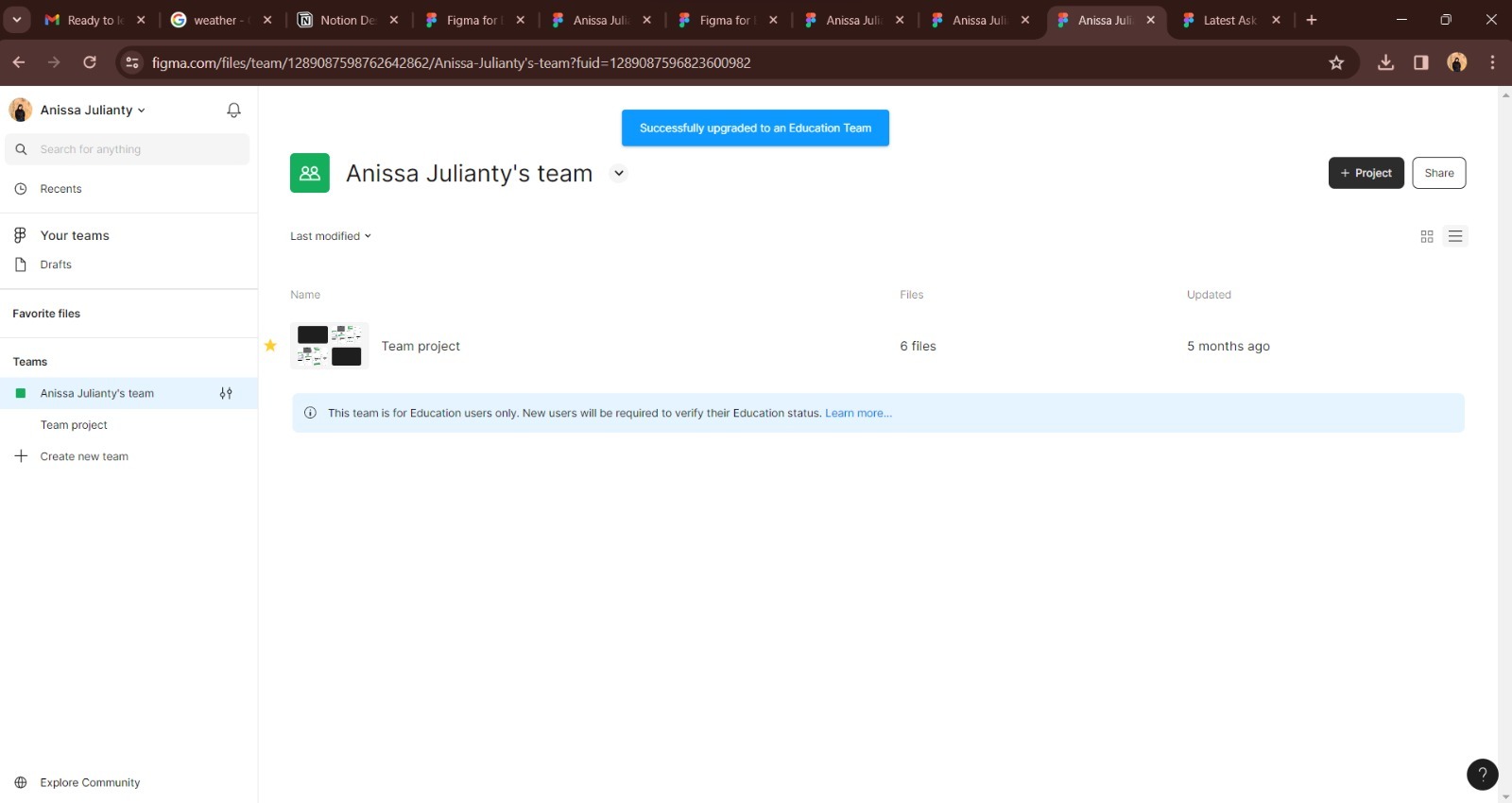Click the Files column header
The height and width of the screenshot is (803, 1512).
912,295
